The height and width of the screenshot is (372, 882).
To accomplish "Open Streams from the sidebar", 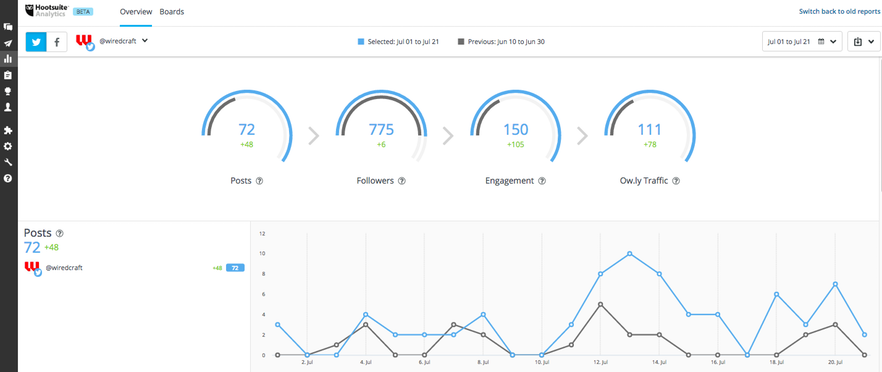I will 8,26.
